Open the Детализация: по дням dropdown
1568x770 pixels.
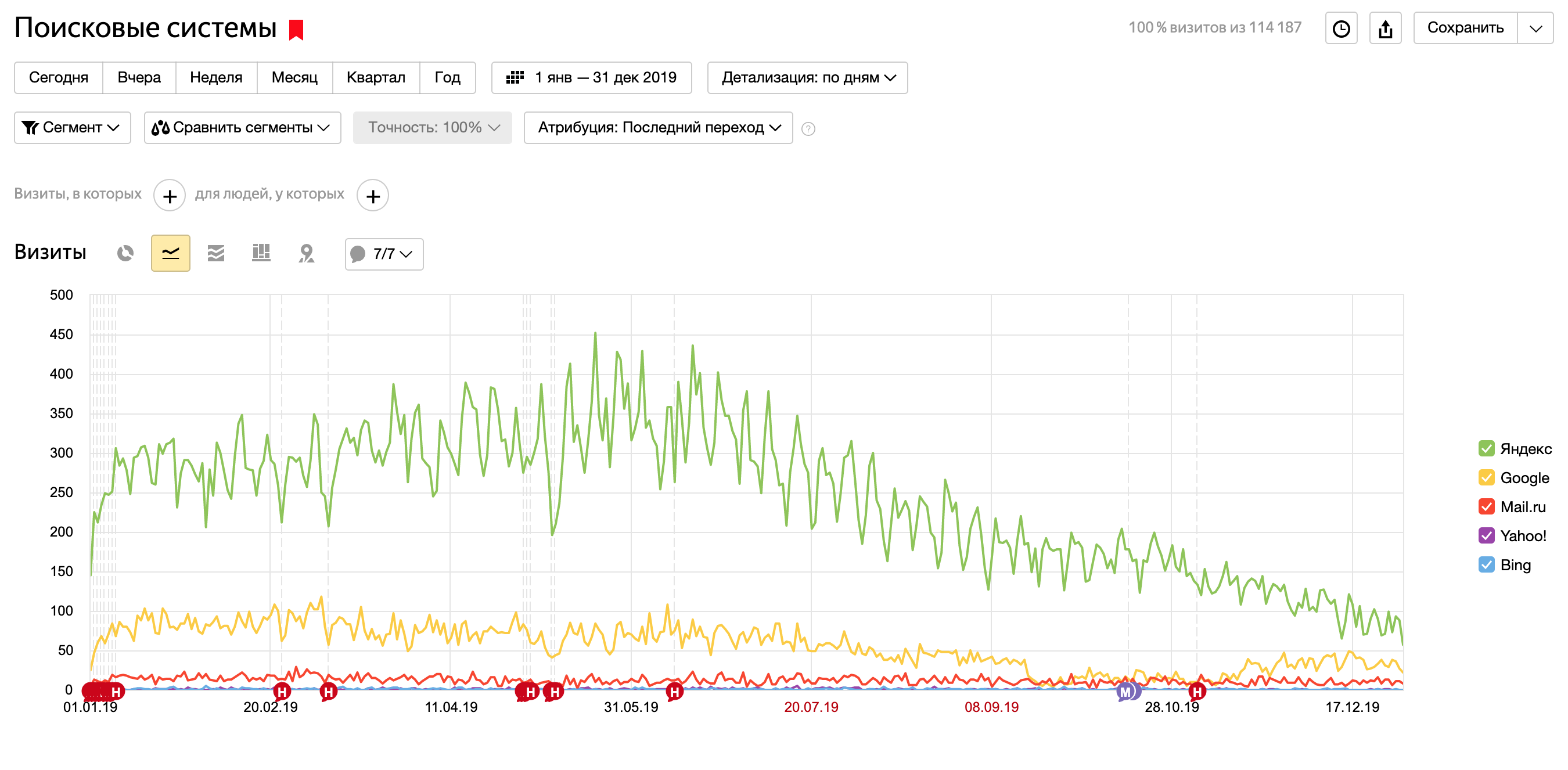[807, 78]
